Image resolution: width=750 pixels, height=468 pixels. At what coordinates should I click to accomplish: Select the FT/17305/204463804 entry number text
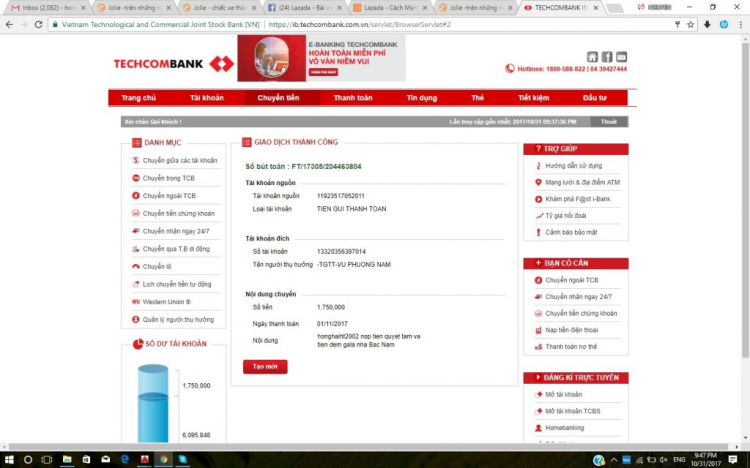[x=326, y=167]
